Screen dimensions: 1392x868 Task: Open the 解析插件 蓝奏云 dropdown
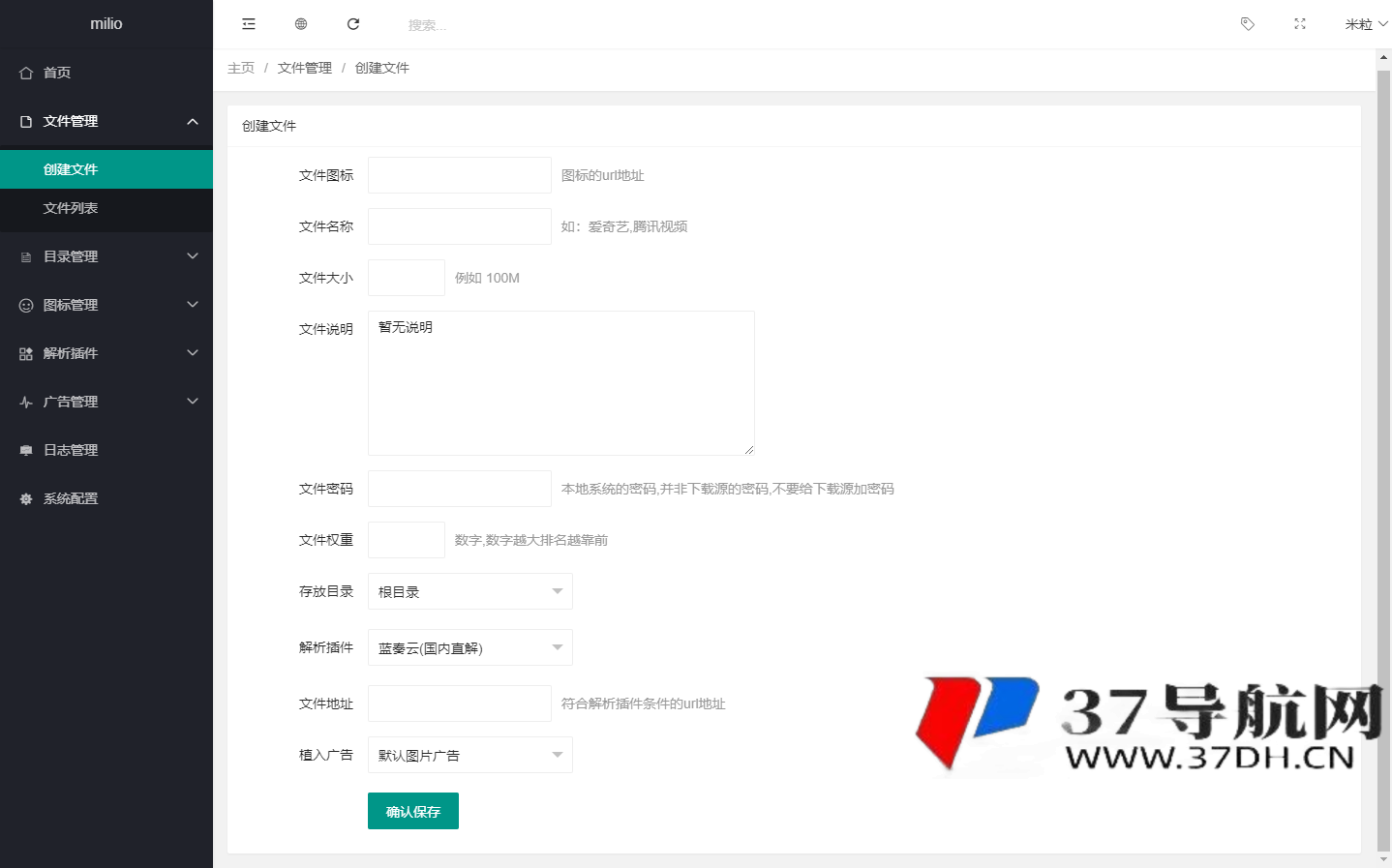pyautogui.click(x=469, y=646)
